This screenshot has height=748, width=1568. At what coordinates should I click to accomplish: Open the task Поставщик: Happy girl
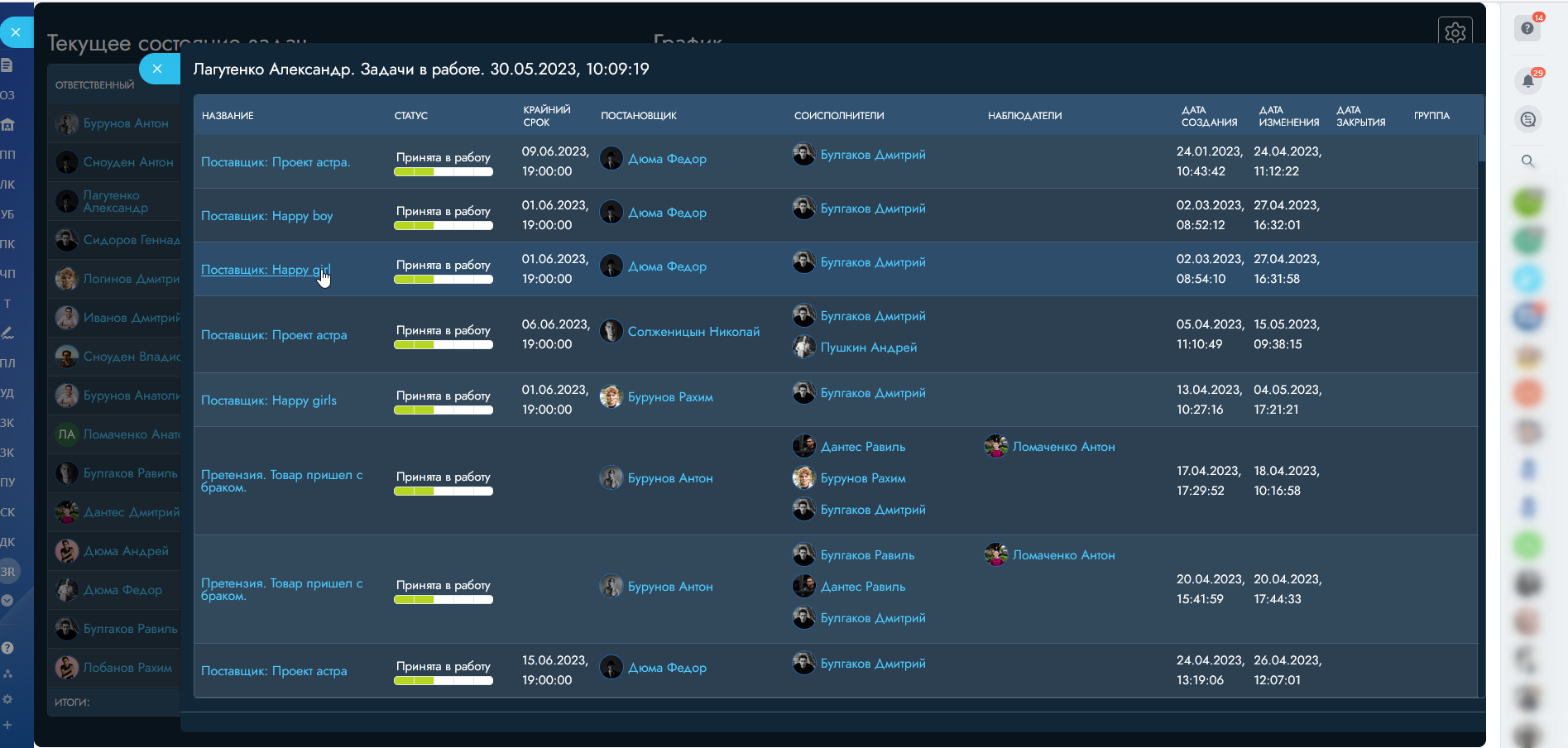pyautogui.click(x=265, y=270)
